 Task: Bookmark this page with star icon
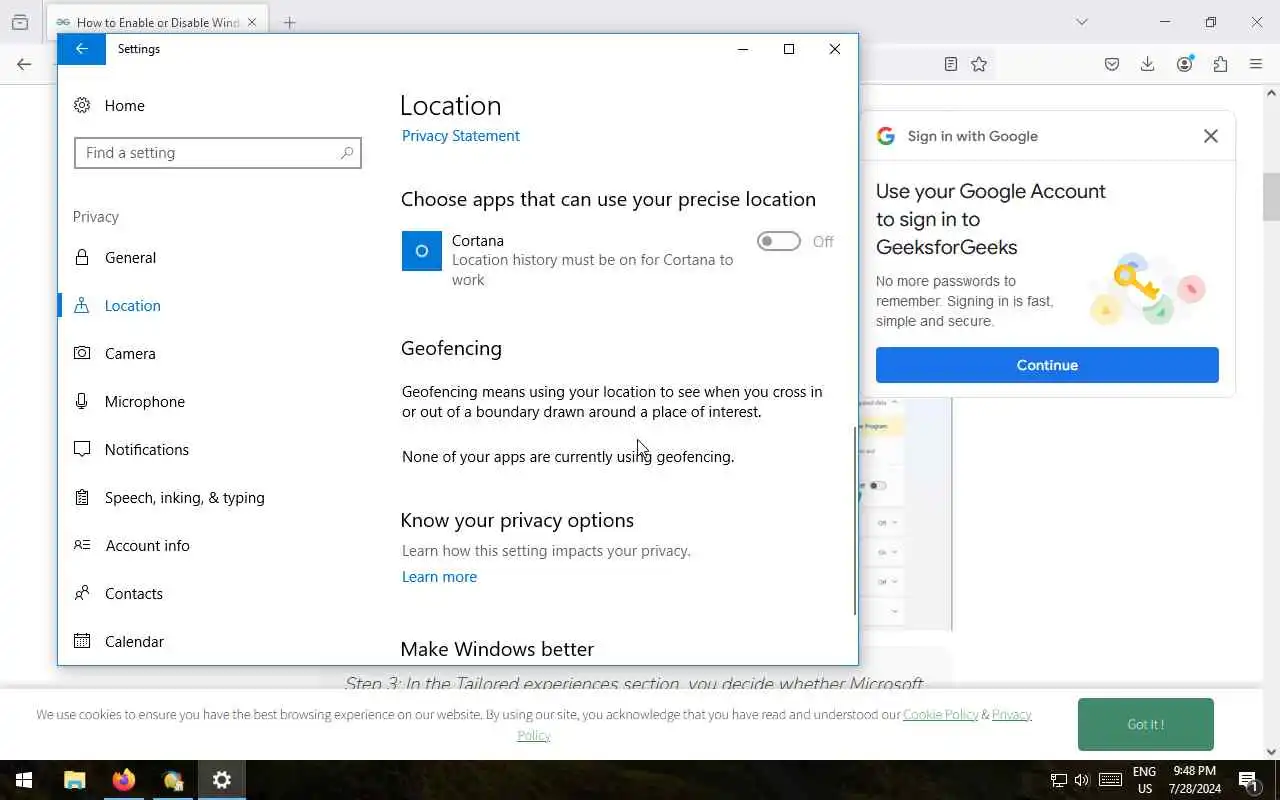(979, 64)
